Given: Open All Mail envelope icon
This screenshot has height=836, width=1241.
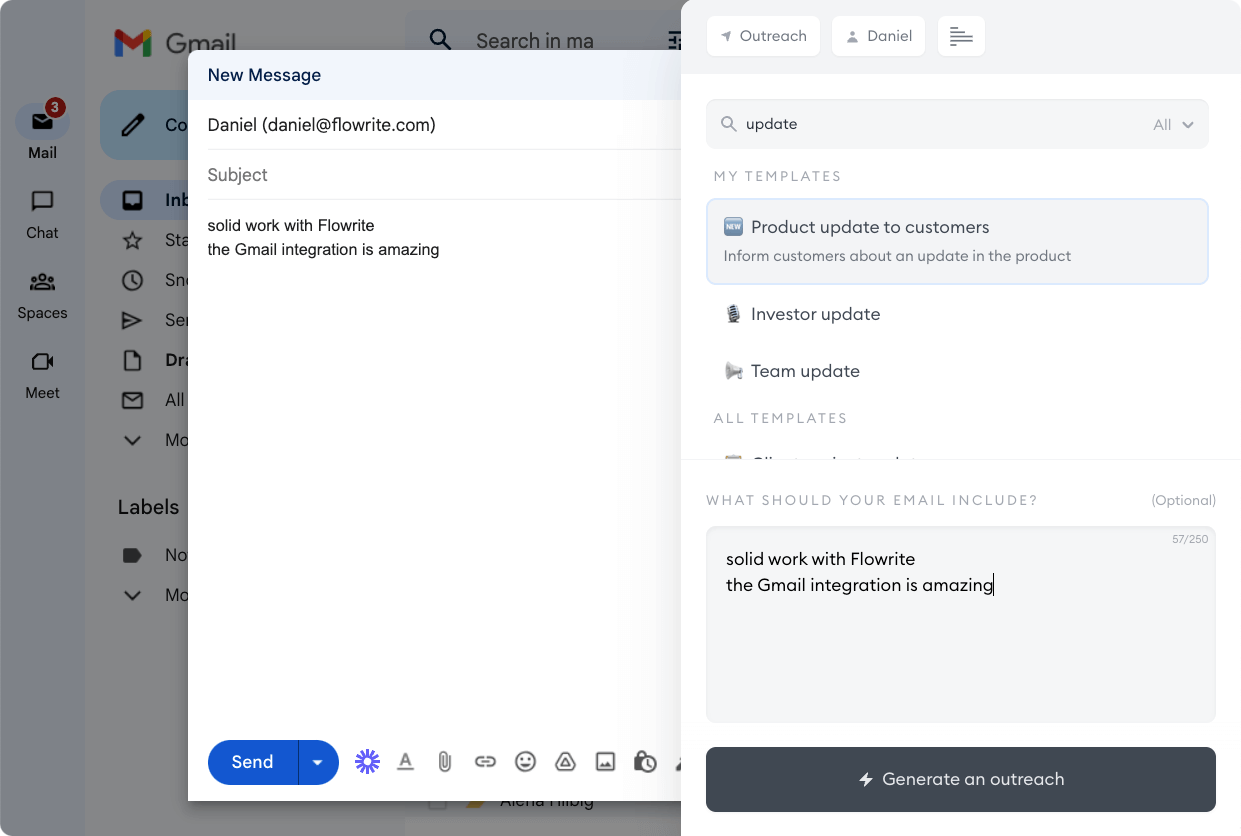Looking at the screenshot, I should [x=132, y=400].
